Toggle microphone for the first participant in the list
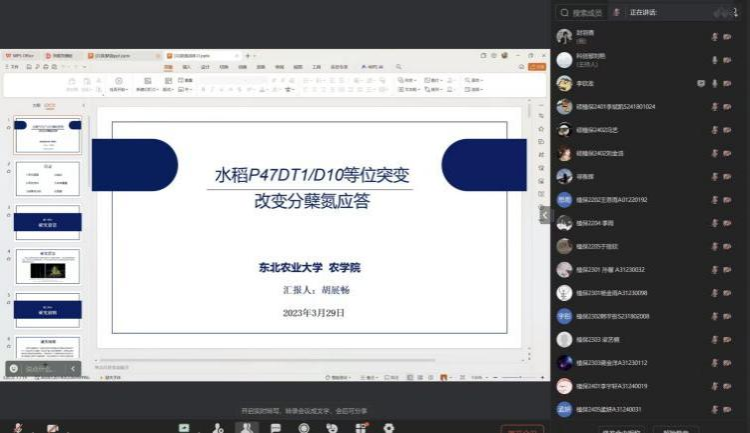Screen dimensions: 750x433 (714, 36)
